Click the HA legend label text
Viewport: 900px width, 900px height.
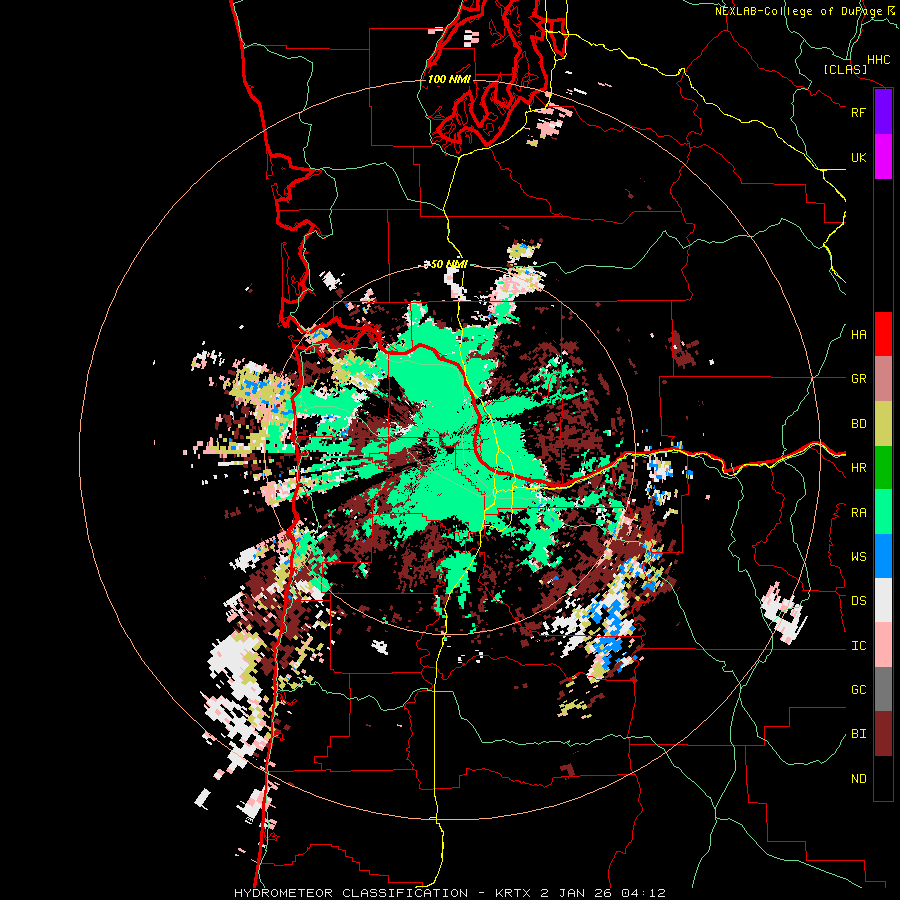point(858,335)
